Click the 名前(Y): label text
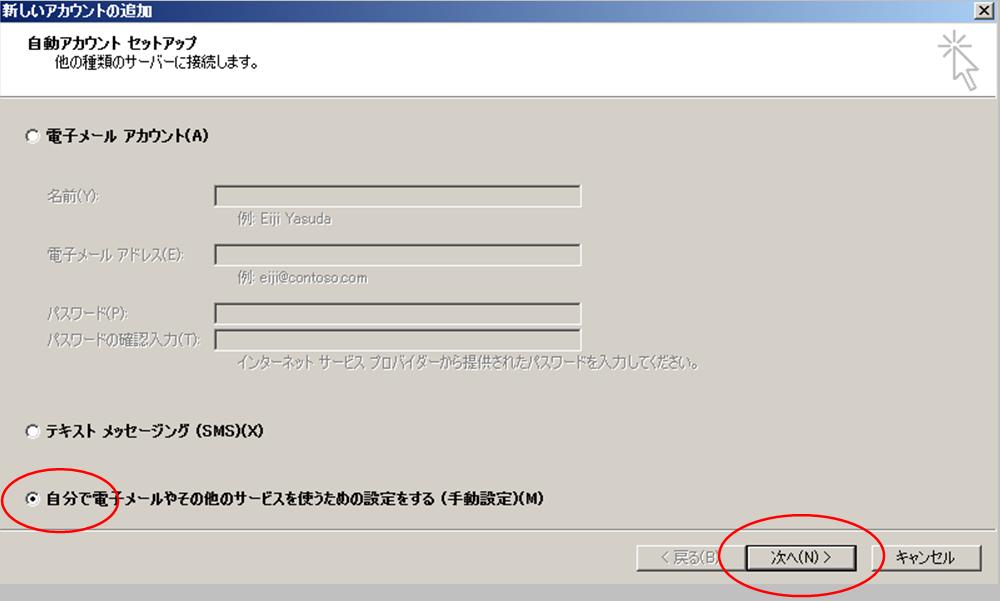This screenshot has height=601, width=1000. coord(73,196)
